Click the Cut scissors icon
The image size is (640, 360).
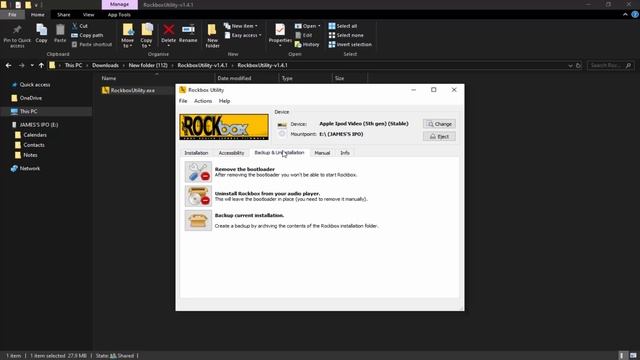[75, 26]
